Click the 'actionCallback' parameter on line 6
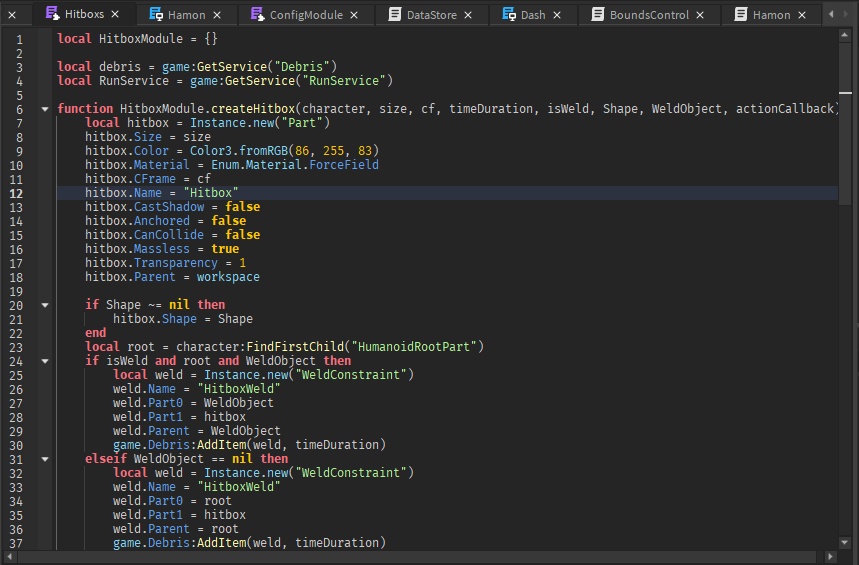 pyautogui.click(x=784, y=109)
